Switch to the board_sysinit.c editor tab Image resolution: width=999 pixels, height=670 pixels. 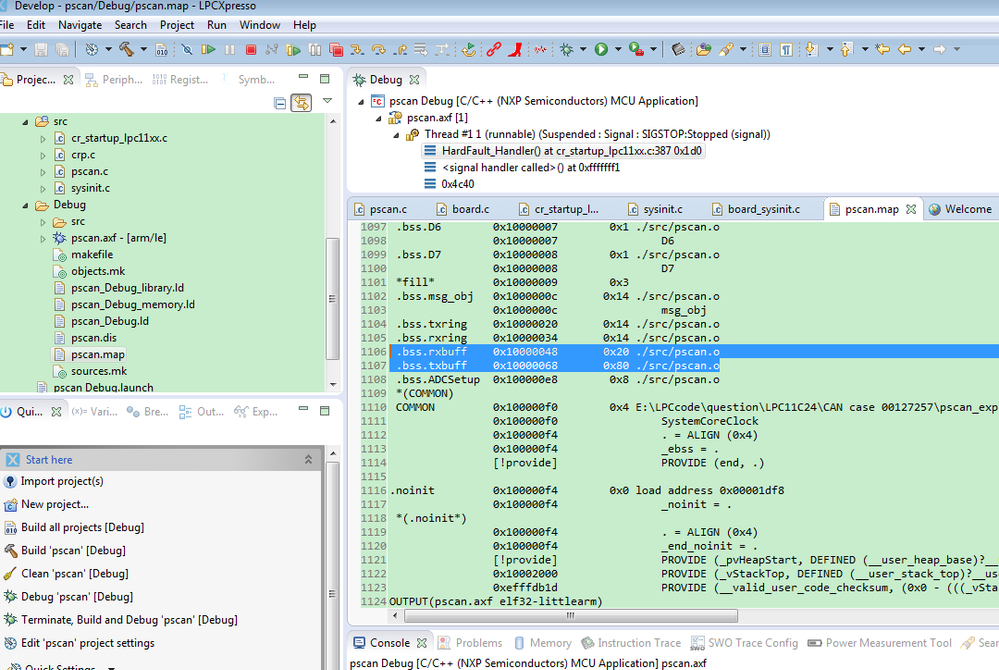point(763,209)
